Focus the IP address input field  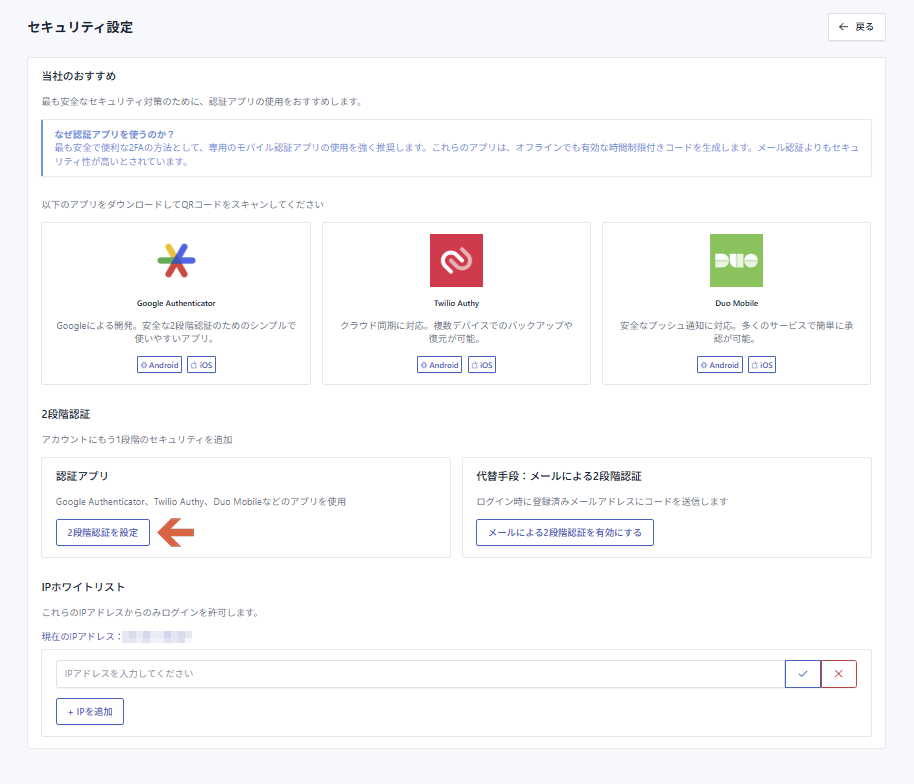pyautogui.click(x=420, y=674)
